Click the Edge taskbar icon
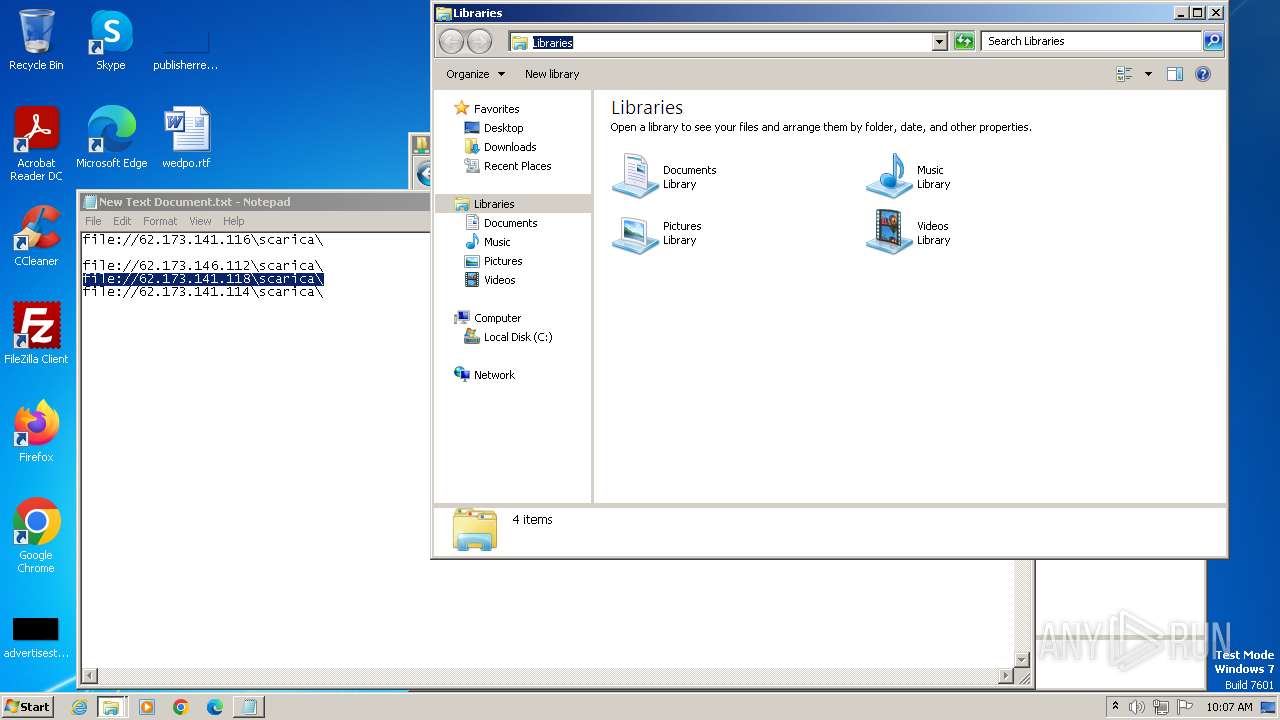Image resolution: width=1280 pixels, height=720 pixels. pos(215,707)
